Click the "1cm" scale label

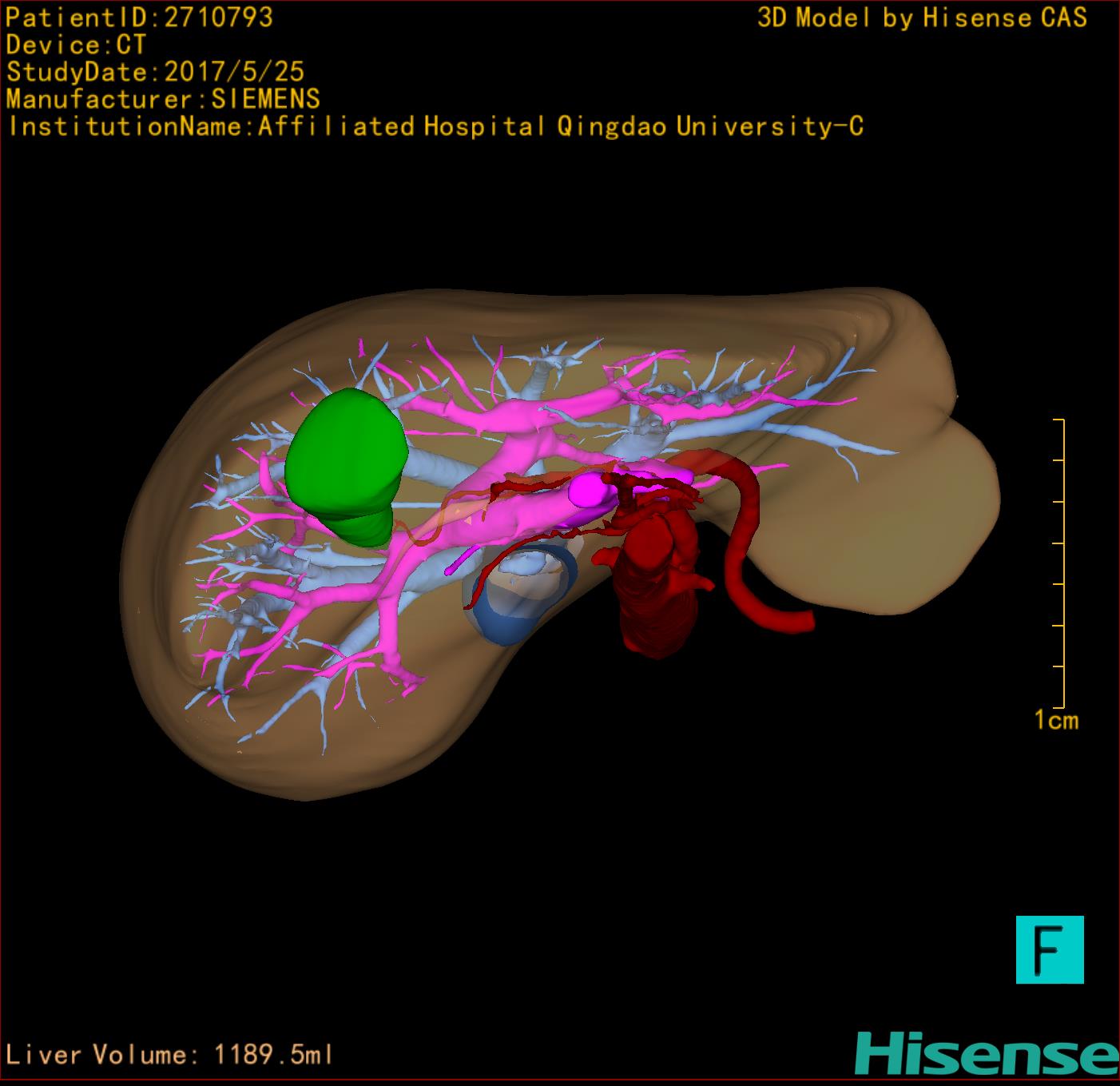pyautogui.click(x=1057, y=721)
